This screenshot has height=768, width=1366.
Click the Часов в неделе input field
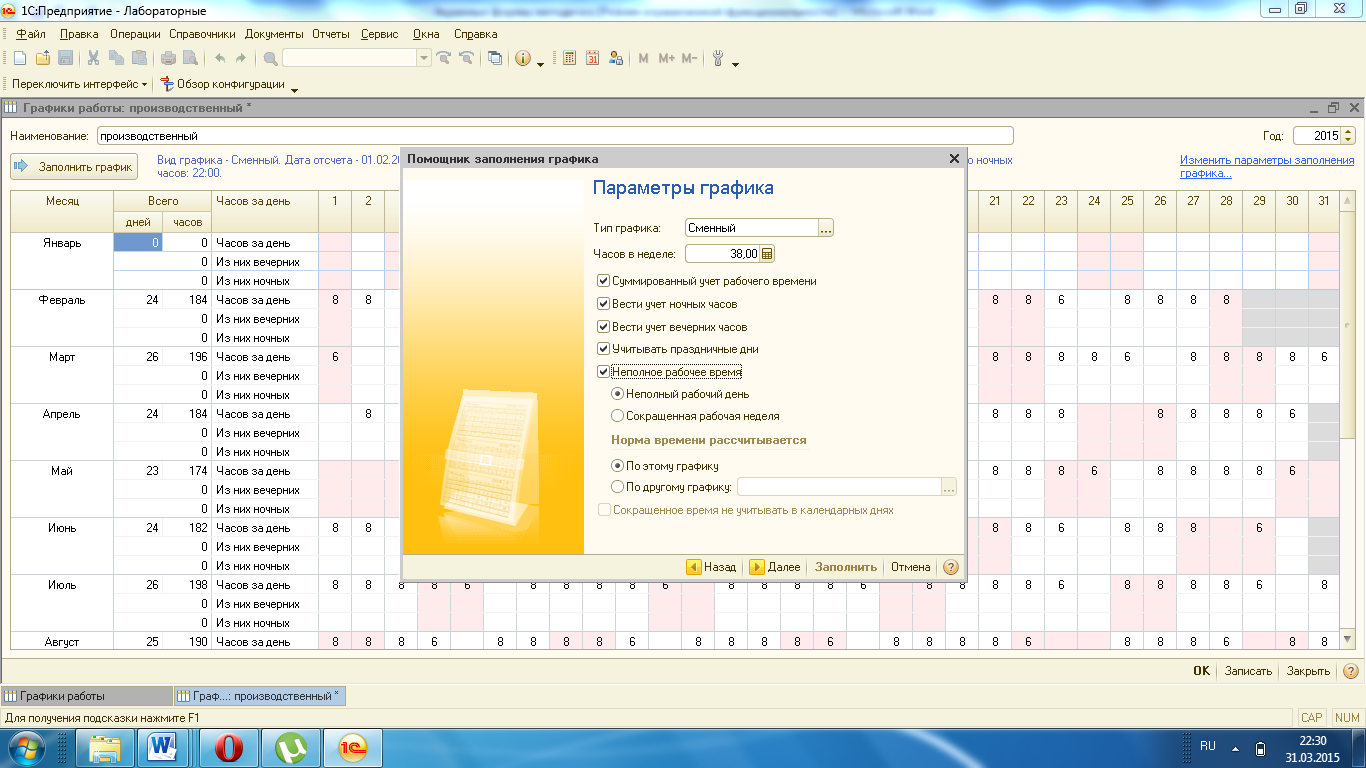coord(722,254)
